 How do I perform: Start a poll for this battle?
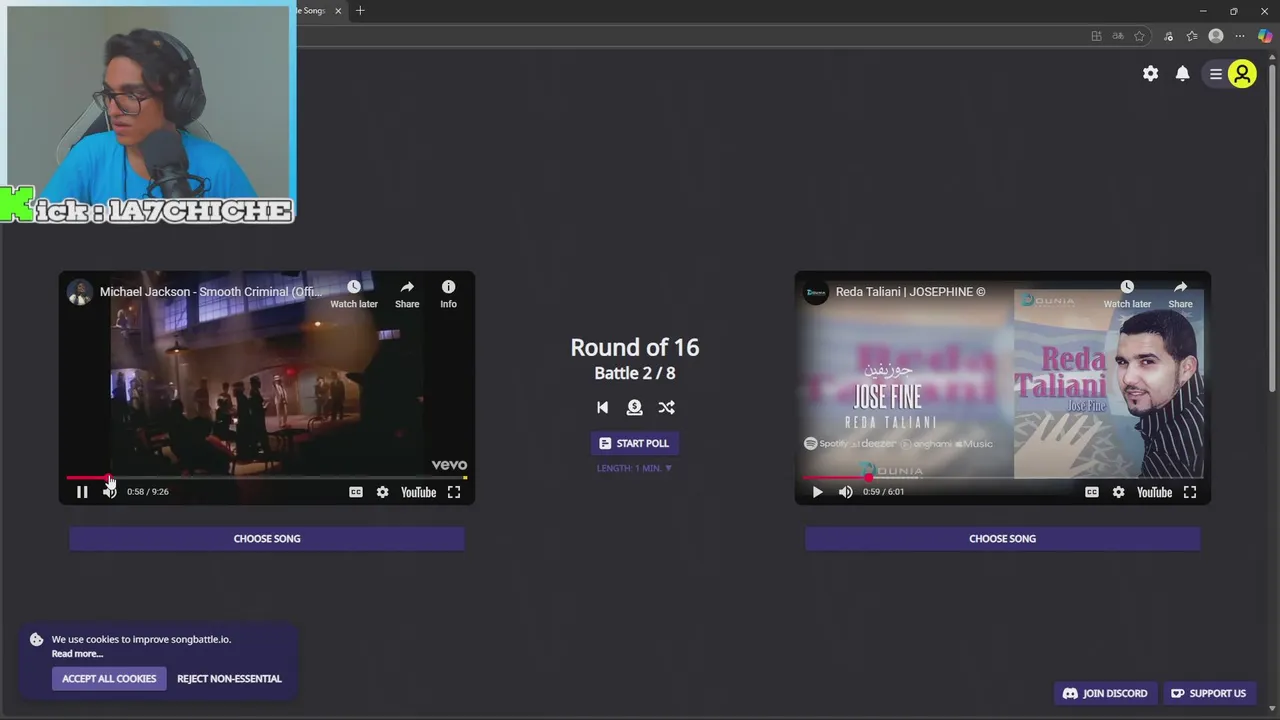pyautogui.click(x=634, y=443)
